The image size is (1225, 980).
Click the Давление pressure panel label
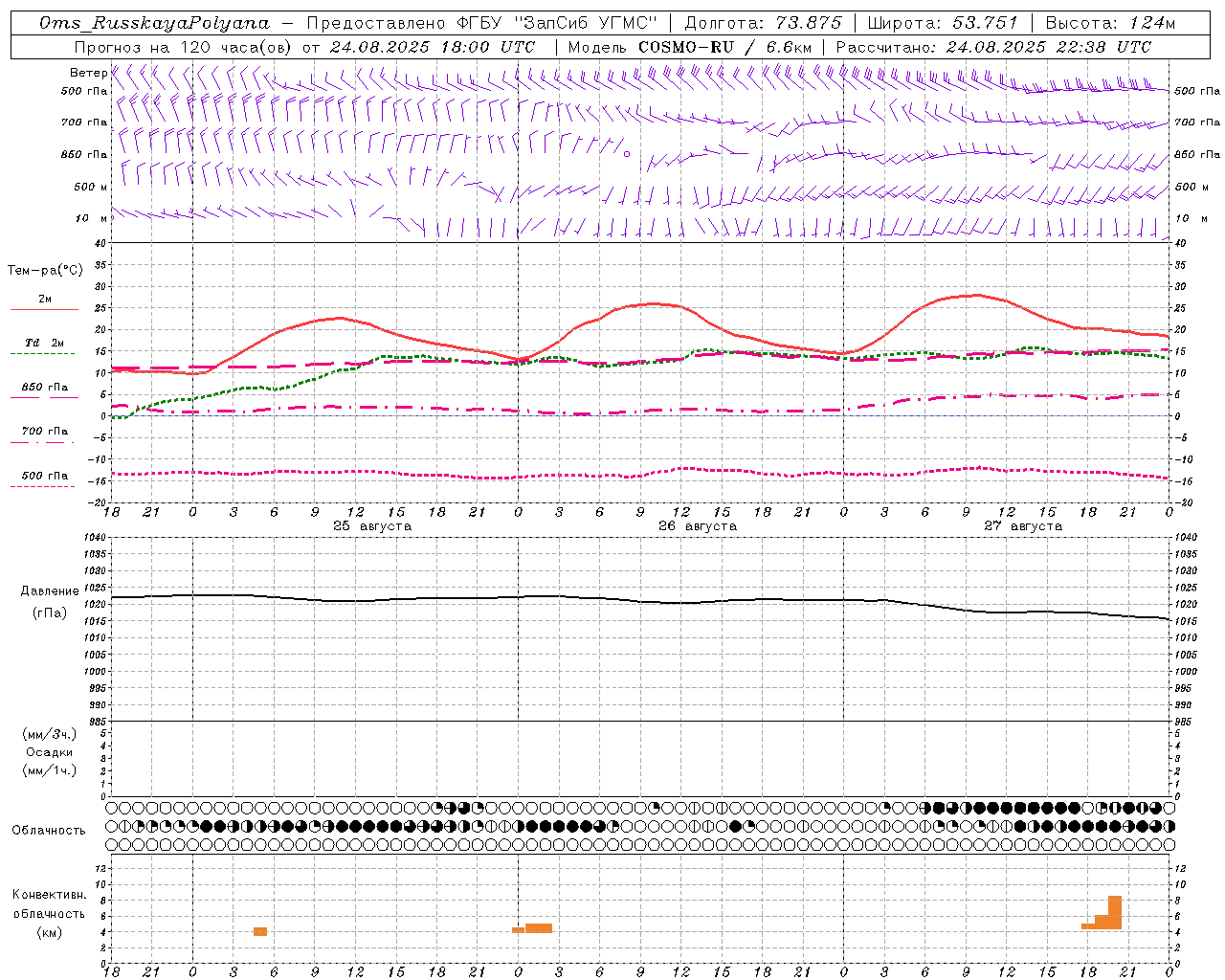click(x=50, y=591)
